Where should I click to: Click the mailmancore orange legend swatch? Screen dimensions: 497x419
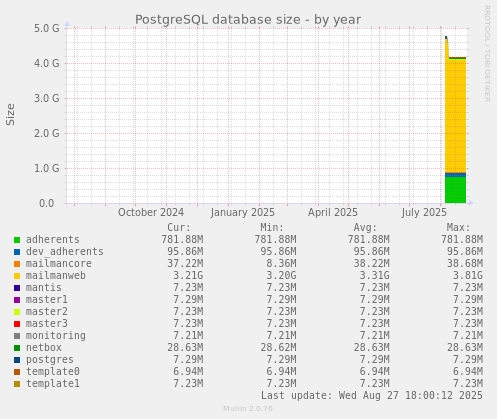click(17, 264)
